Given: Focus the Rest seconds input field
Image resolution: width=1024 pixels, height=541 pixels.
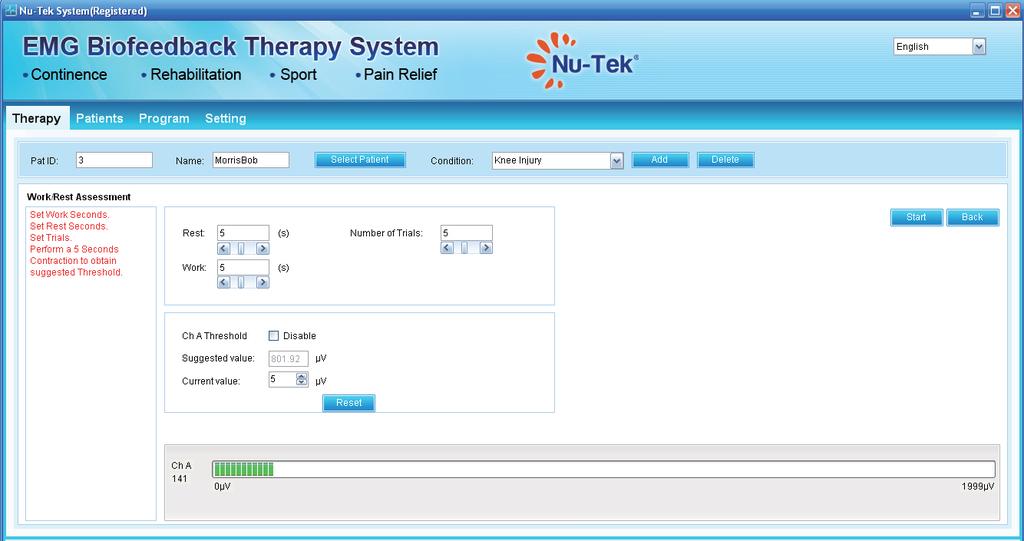Looking at the screenshot, I should click(243, 233).
